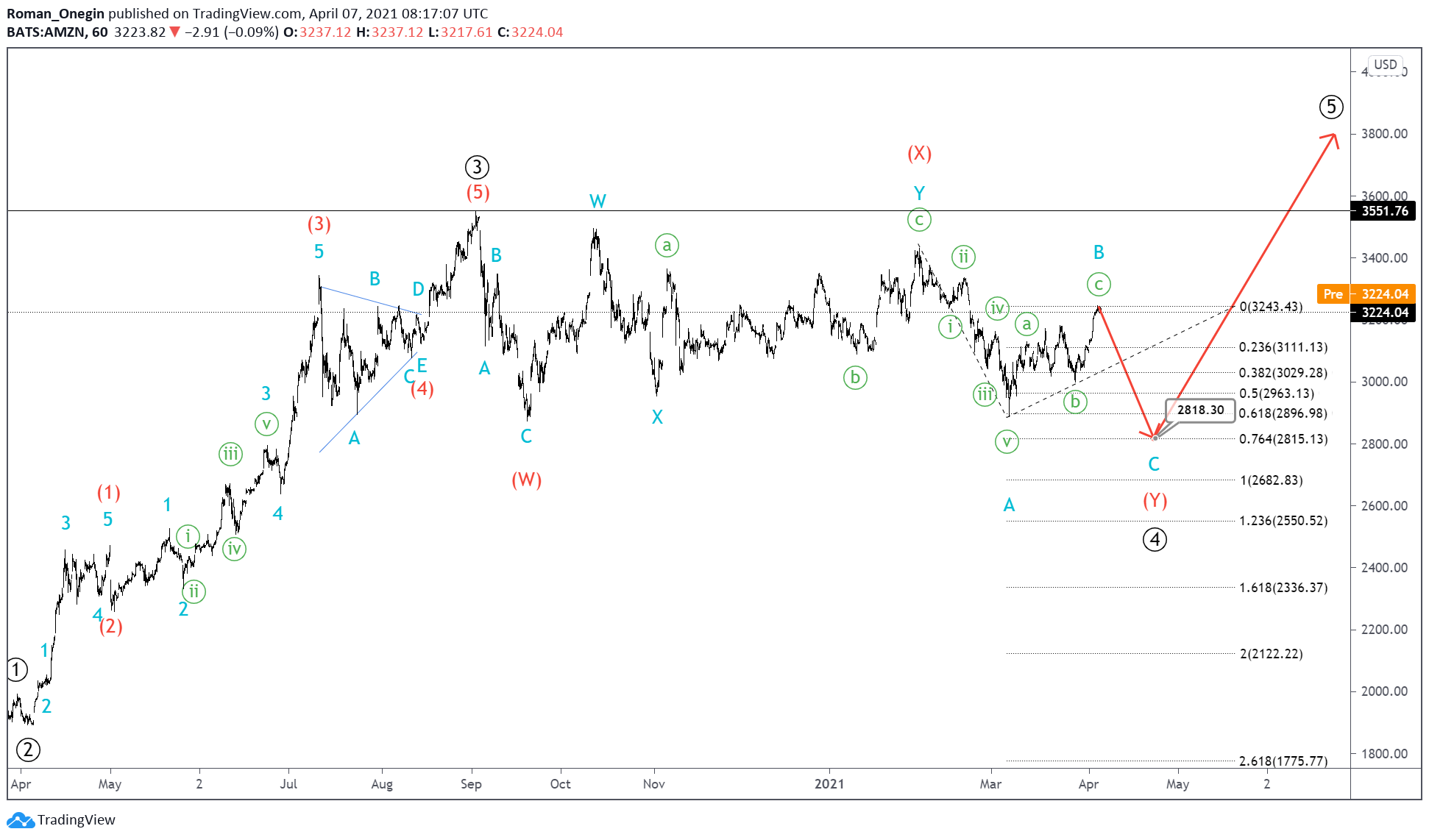Click the TradingView cloud logo icon
1429x840 pixels.
pyautogui.click(x=20, y=819)
